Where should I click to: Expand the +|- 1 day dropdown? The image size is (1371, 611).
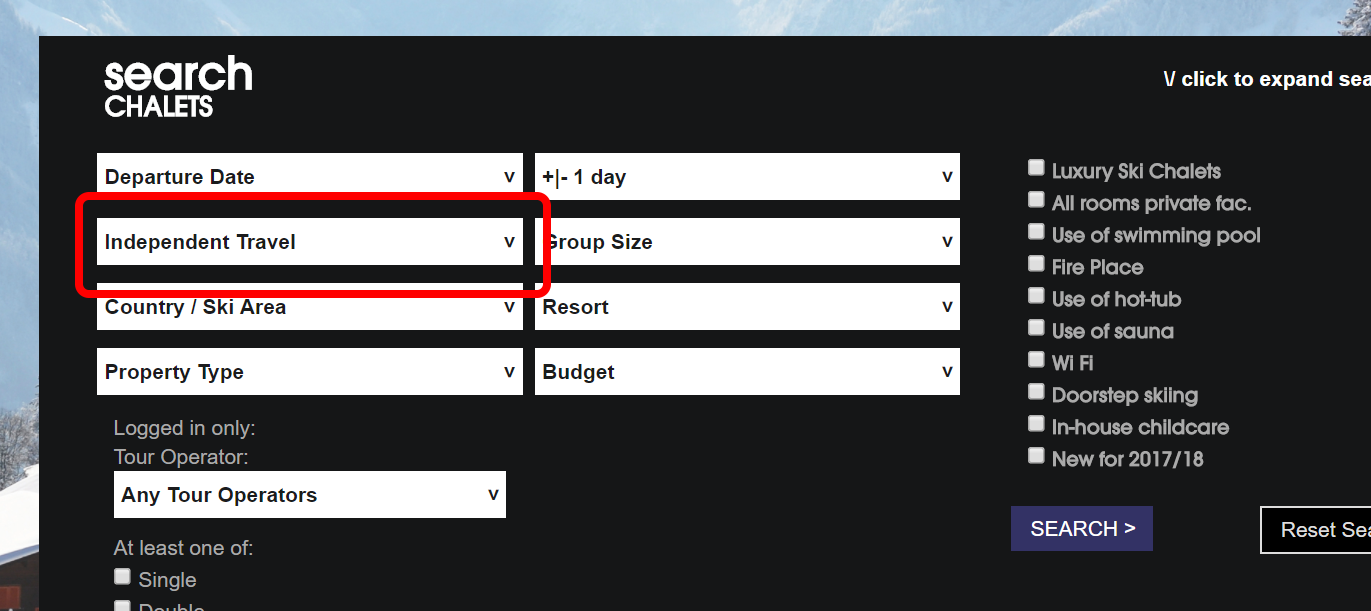pos(746,177)
